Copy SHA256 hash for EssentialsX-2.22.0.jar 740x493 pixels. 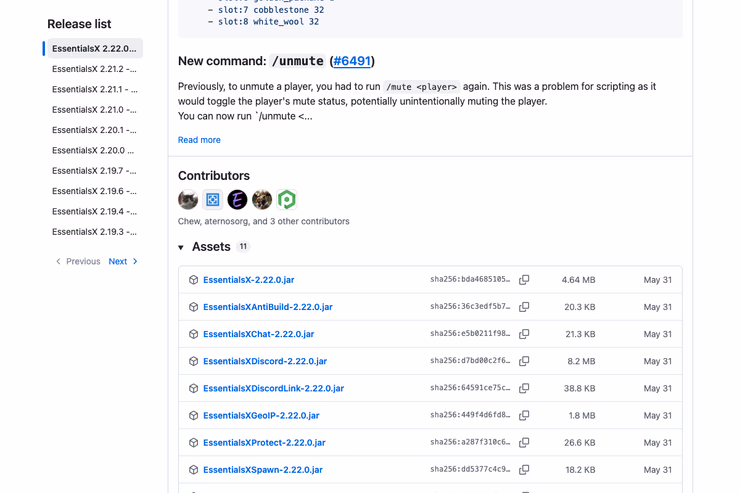click(x=524, y=280)
